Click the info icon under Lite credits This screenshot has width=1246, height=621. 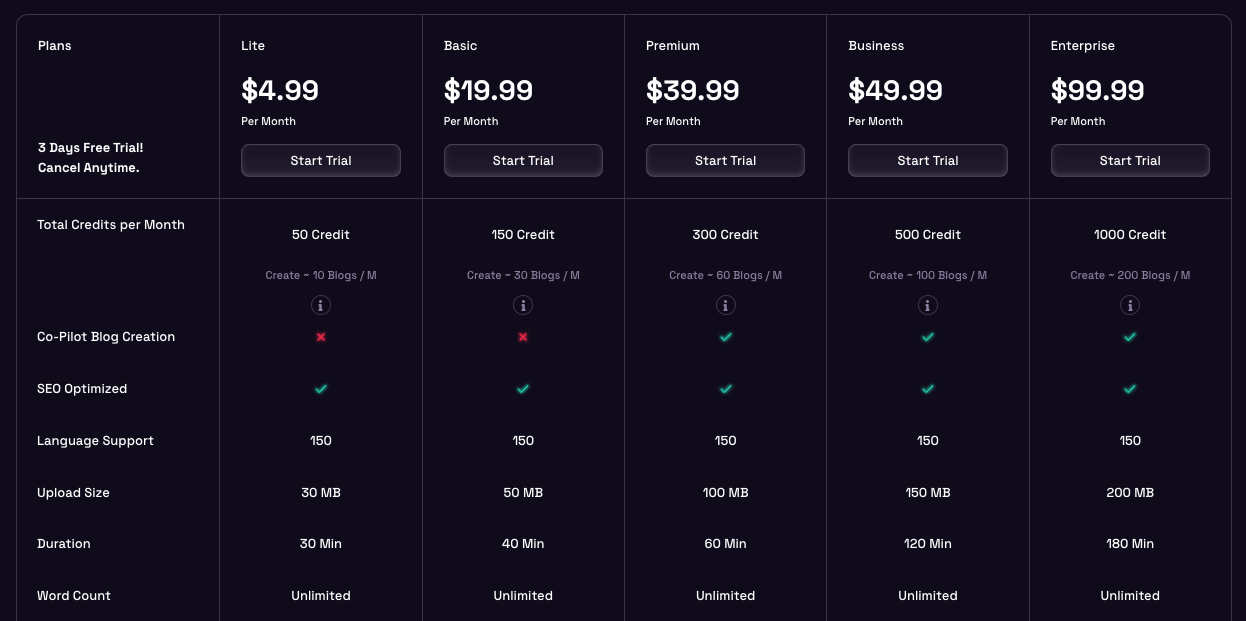321,305
